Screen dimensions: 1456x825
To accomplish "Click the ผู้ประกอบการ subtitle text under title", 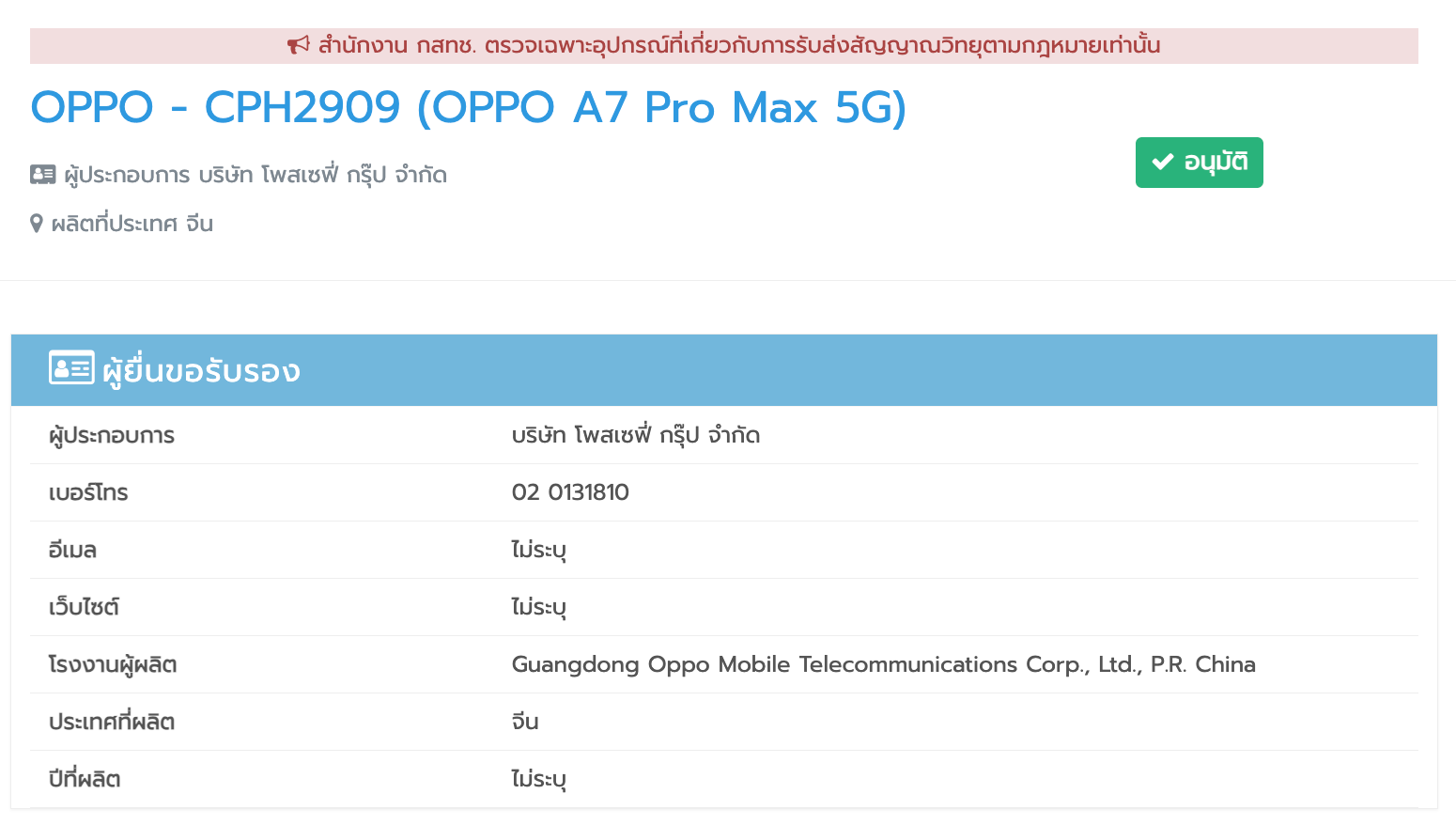I will (x=256, y=175).
